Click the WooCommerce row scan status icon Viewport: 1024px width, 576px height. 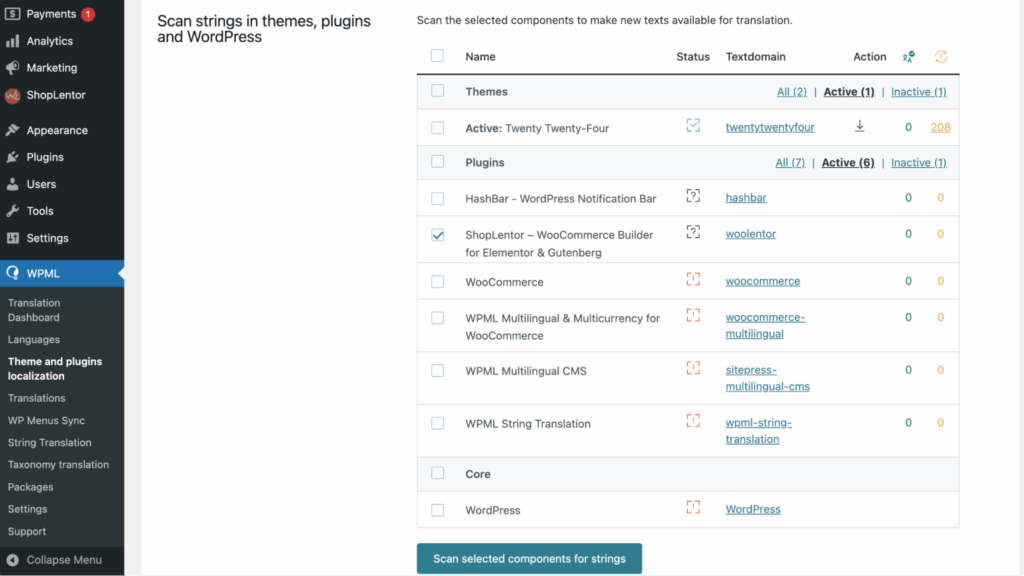click(x=693, y=280)
